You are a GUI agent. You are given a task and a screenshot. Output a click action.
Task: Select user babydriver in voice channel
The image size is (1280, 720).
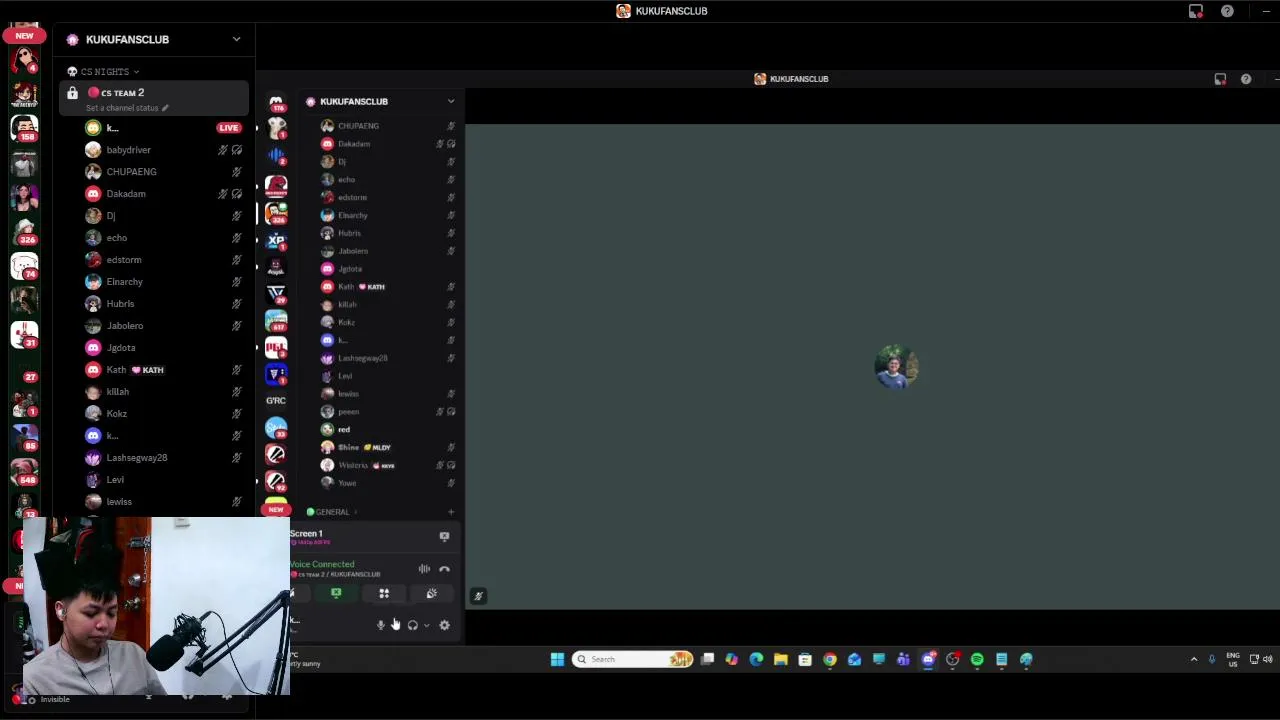tap(128, 150)
